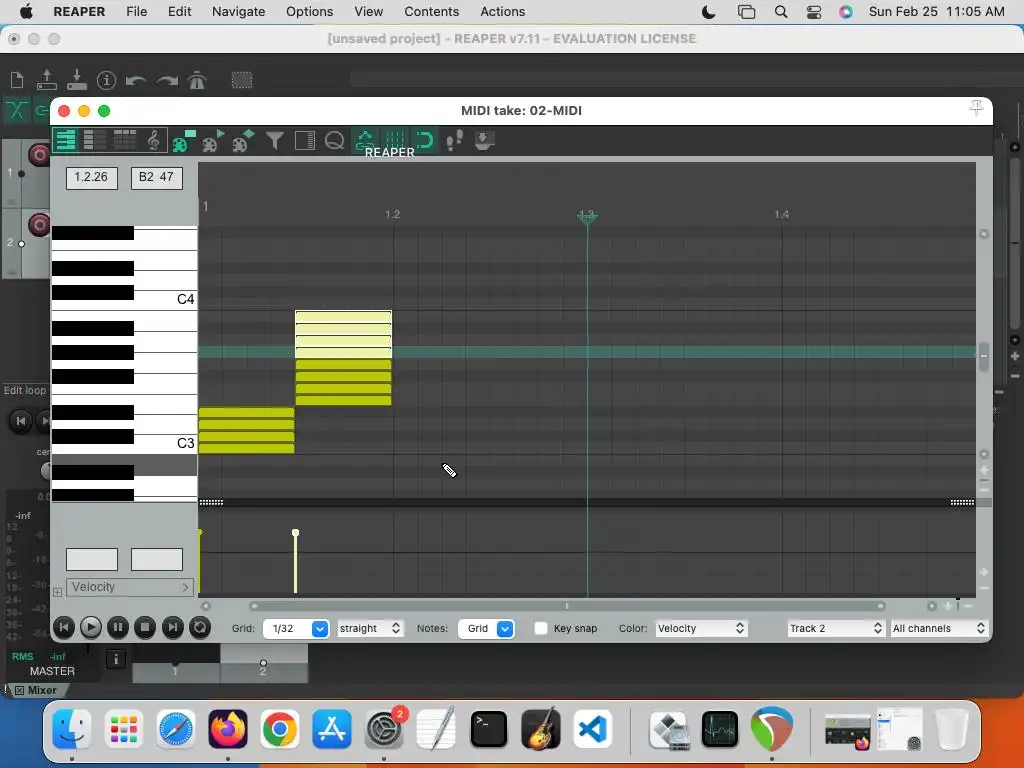The height and width of the screenshot is (768, 1024).
Task: Click Undo arrow in main toolbar
Action: (x=136, y=80)
